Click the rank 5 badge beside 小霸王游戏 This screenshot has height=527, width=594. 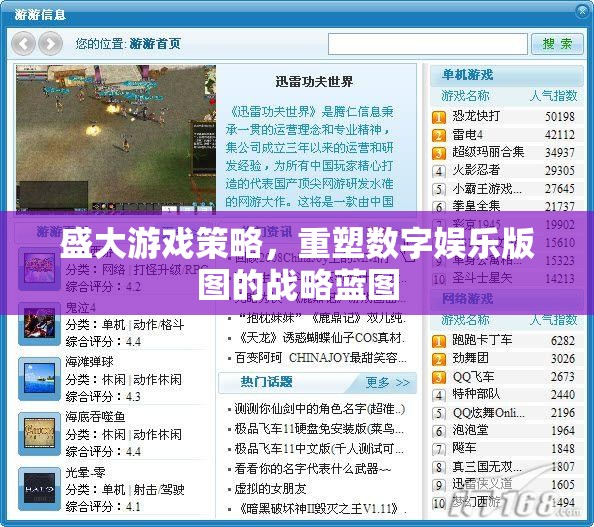[x=439, y=189]
